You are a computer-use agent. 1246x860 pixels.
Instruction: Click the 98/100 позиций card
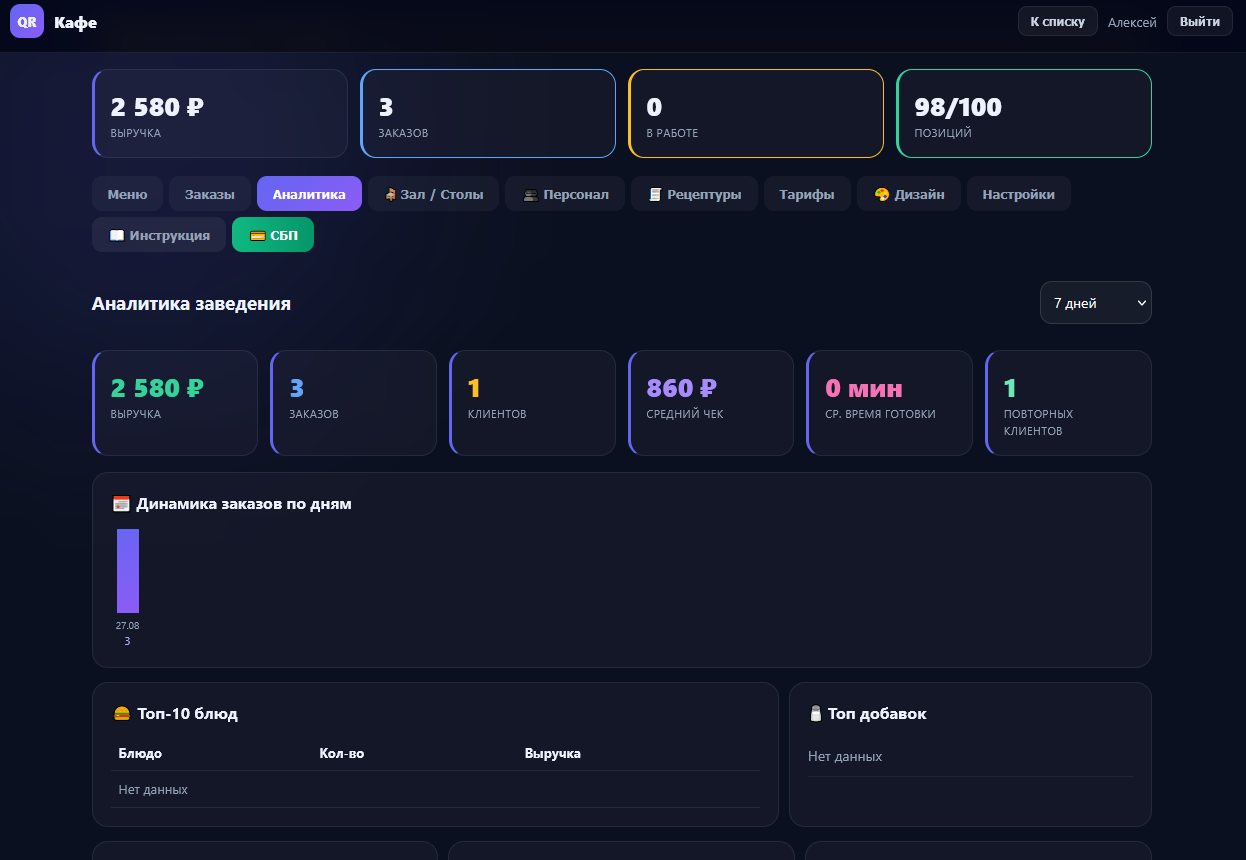(x=1024, y=113)
